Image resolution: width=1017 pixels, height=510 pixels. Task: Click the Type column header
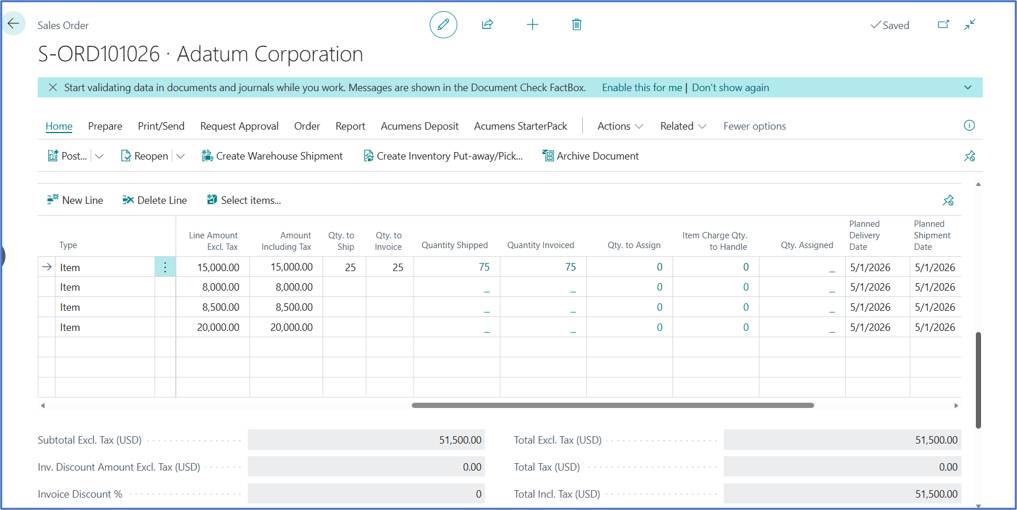pyautogui.click(x=68, y=245)
